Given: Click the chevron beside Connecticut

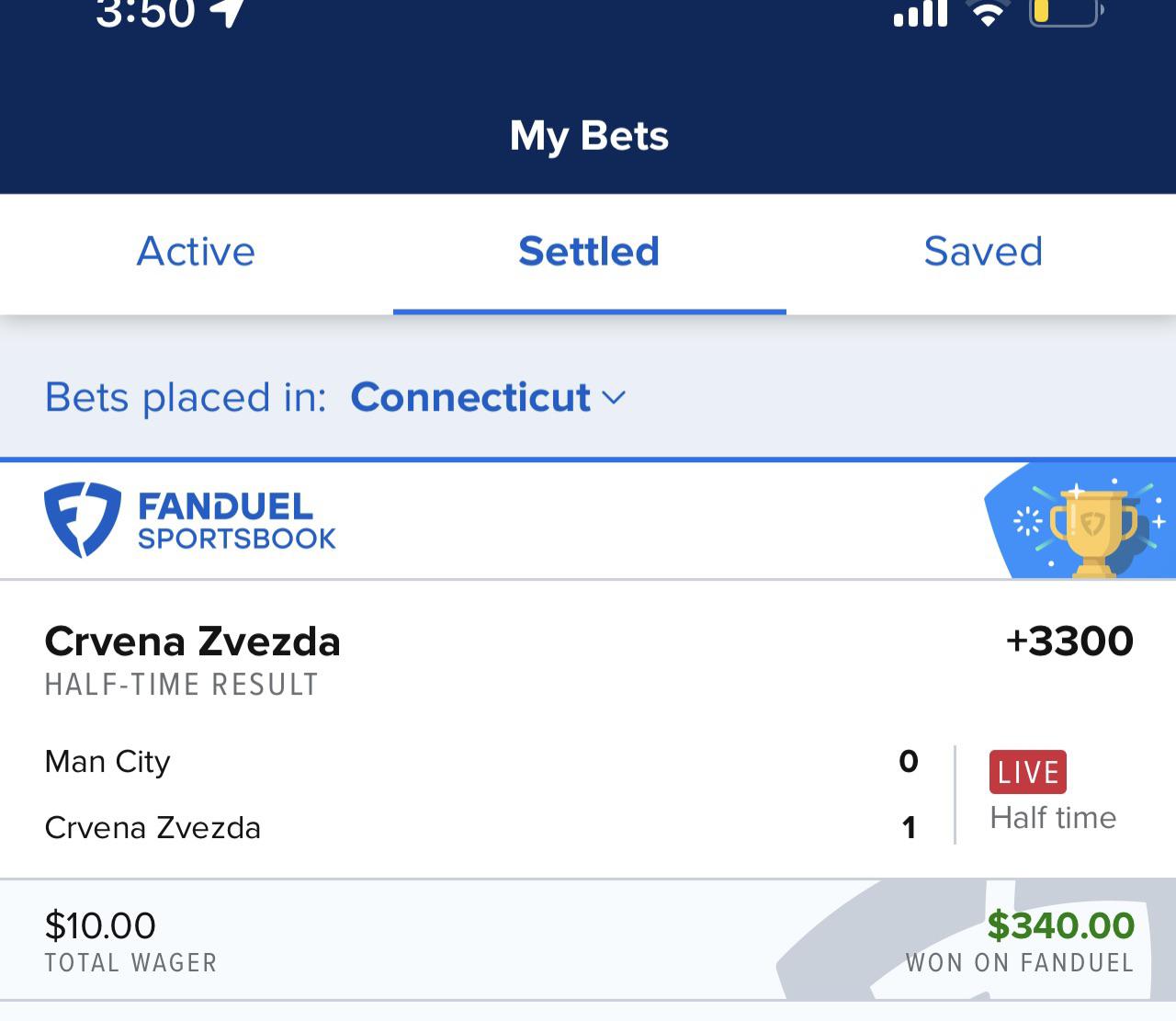Looking at the screenshot, I should click(x=614, y=399).
